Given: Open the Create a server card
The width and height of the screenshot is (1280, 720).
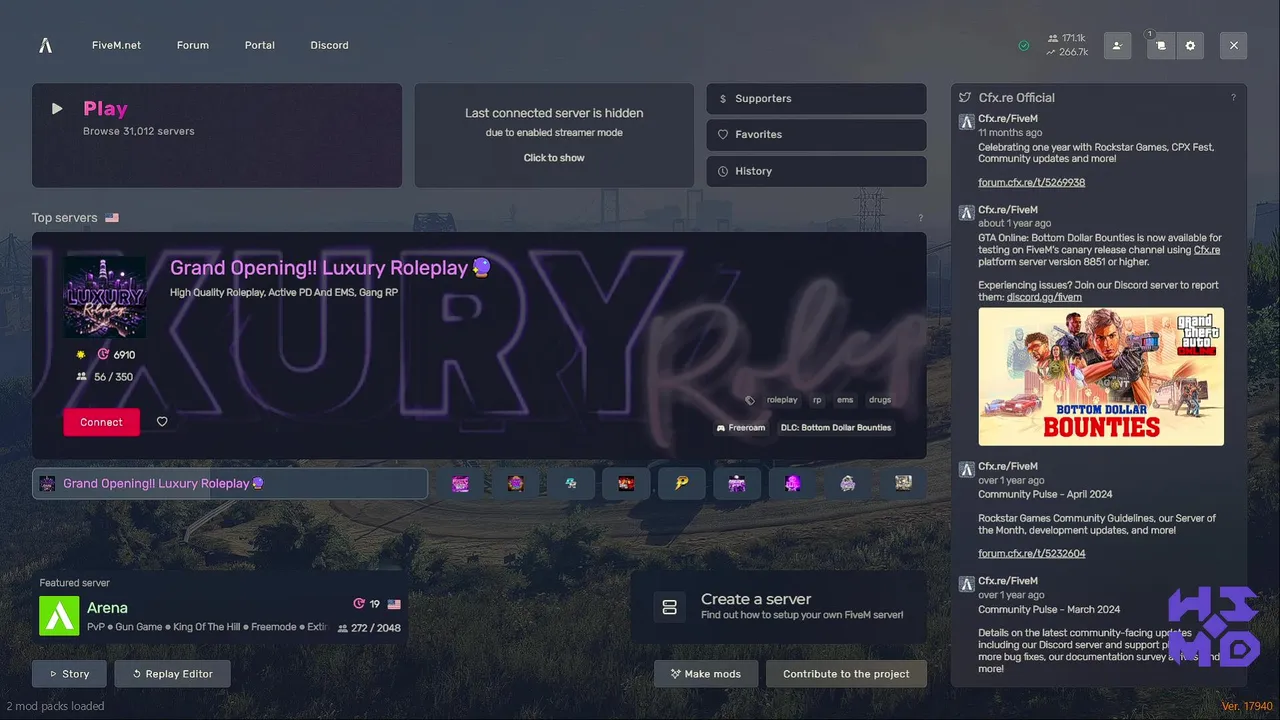Looking at the screenshot, I should click(778, 607).
